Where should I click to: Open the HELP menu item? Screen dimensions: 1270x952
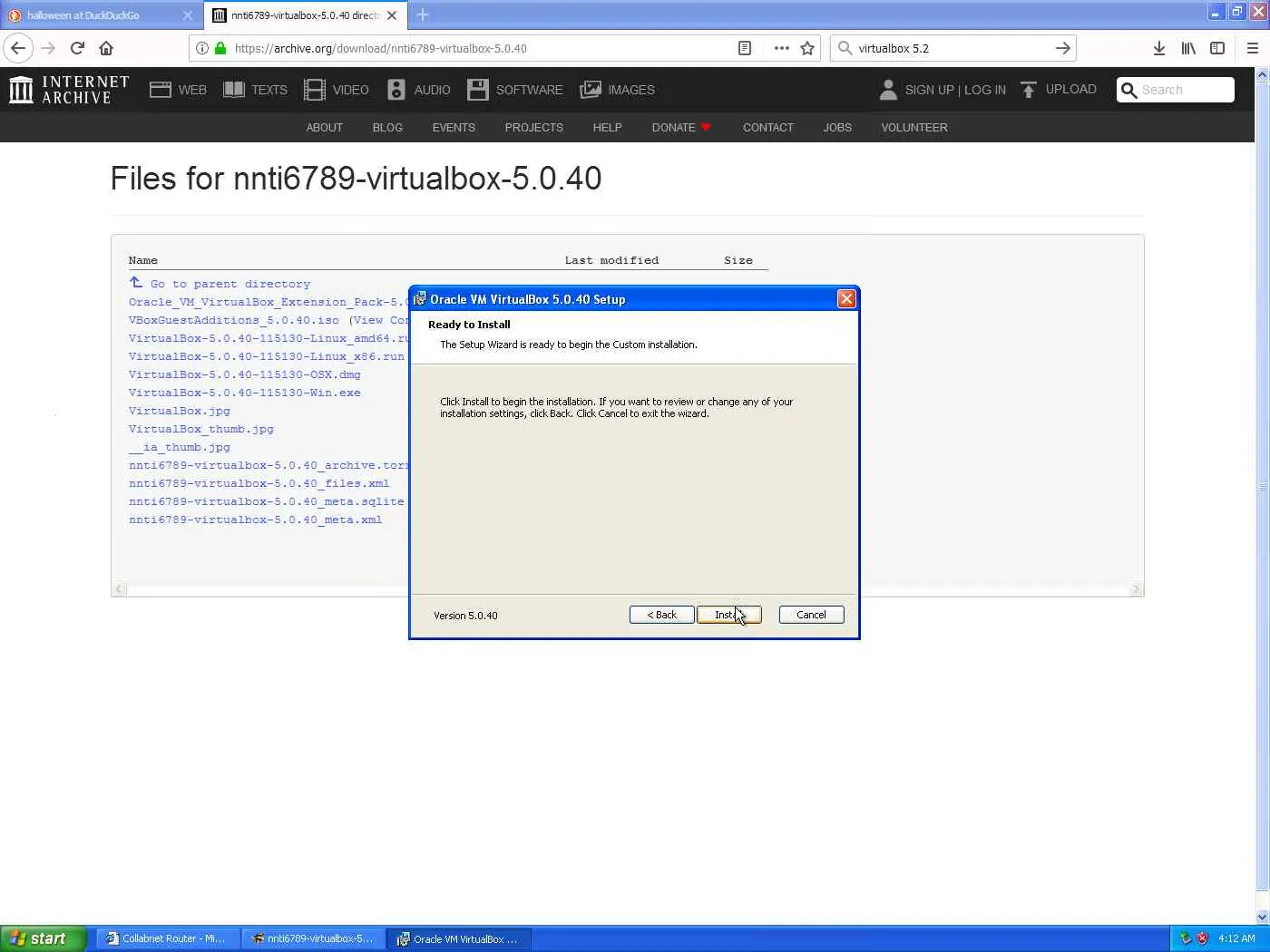point(607,128)
